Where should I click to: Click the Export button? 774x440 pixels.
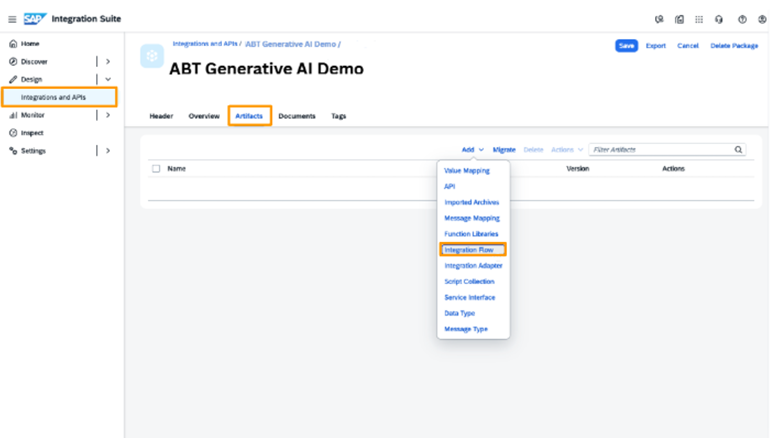point(656,45)
